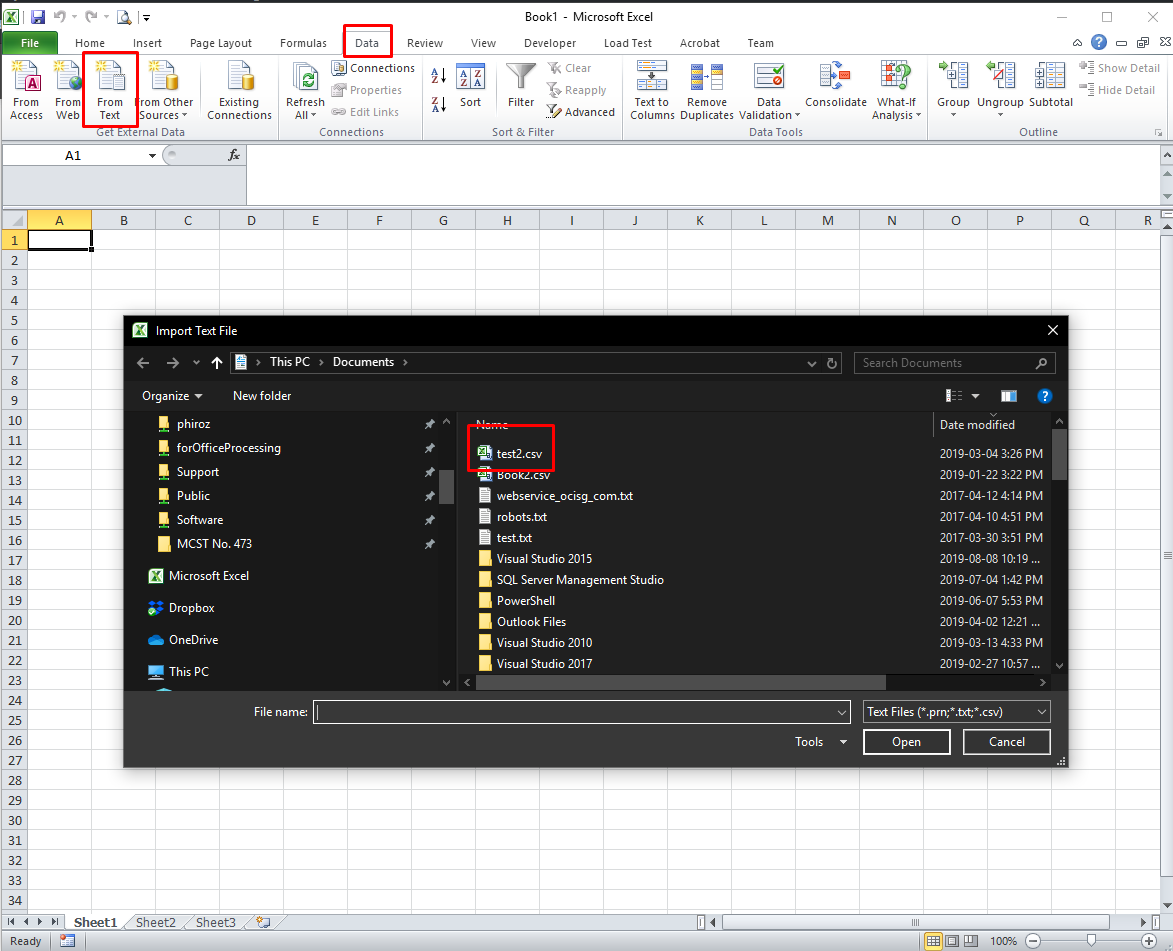Switch to Page Layout view in status bar
The height and width of the screenshot is (951, 1173).
click(952, 941)
